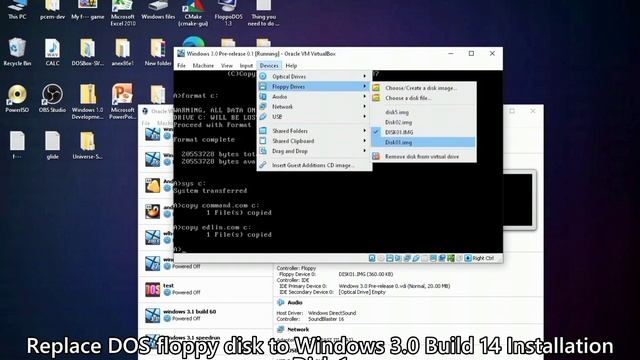Open the Audio devices submenu
This screenshot has width=640, height=360.
point(314,97)
